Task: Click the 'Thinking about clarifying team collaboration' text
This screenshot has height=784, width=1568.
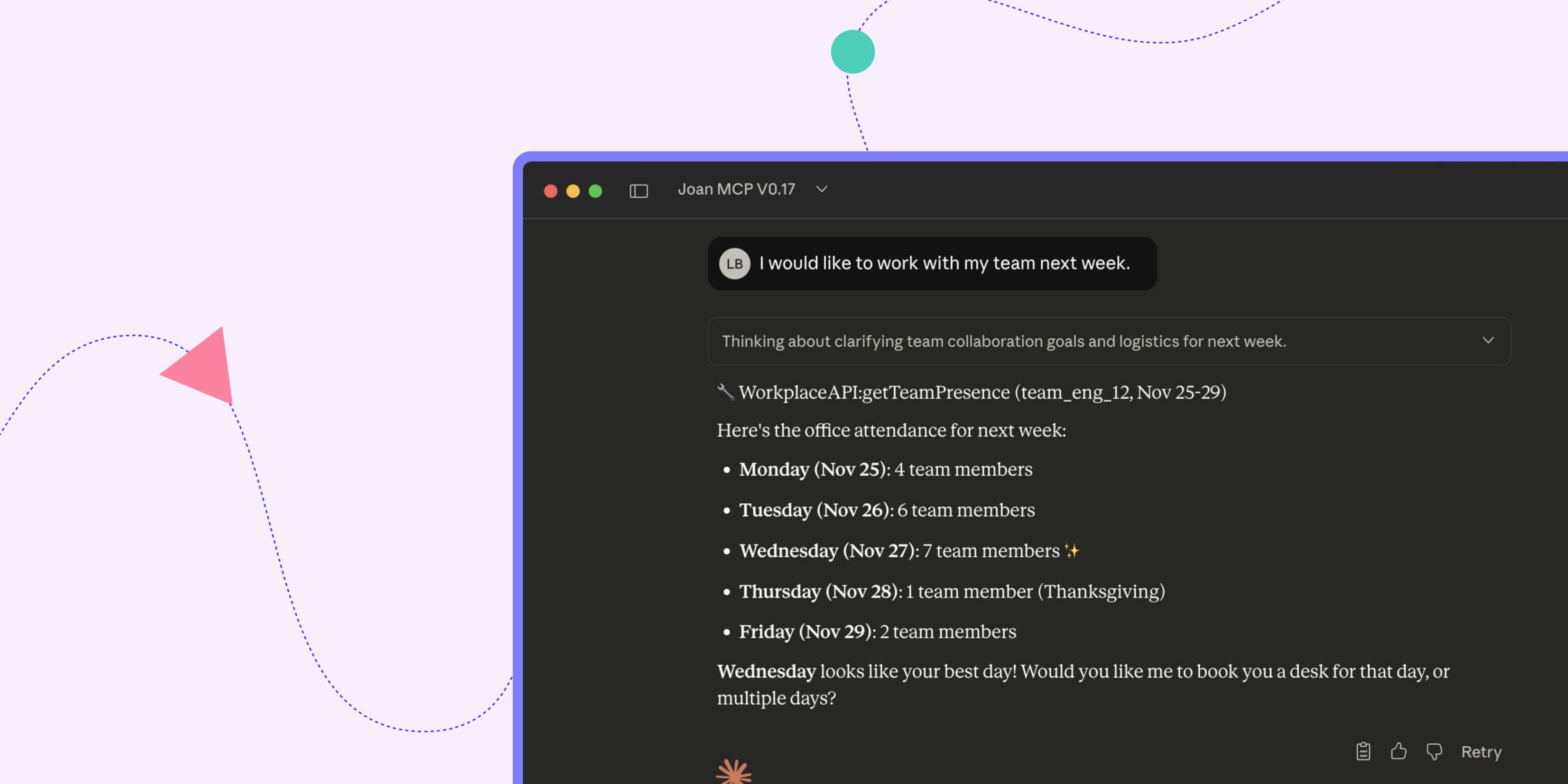Action: click(1004, 341)
